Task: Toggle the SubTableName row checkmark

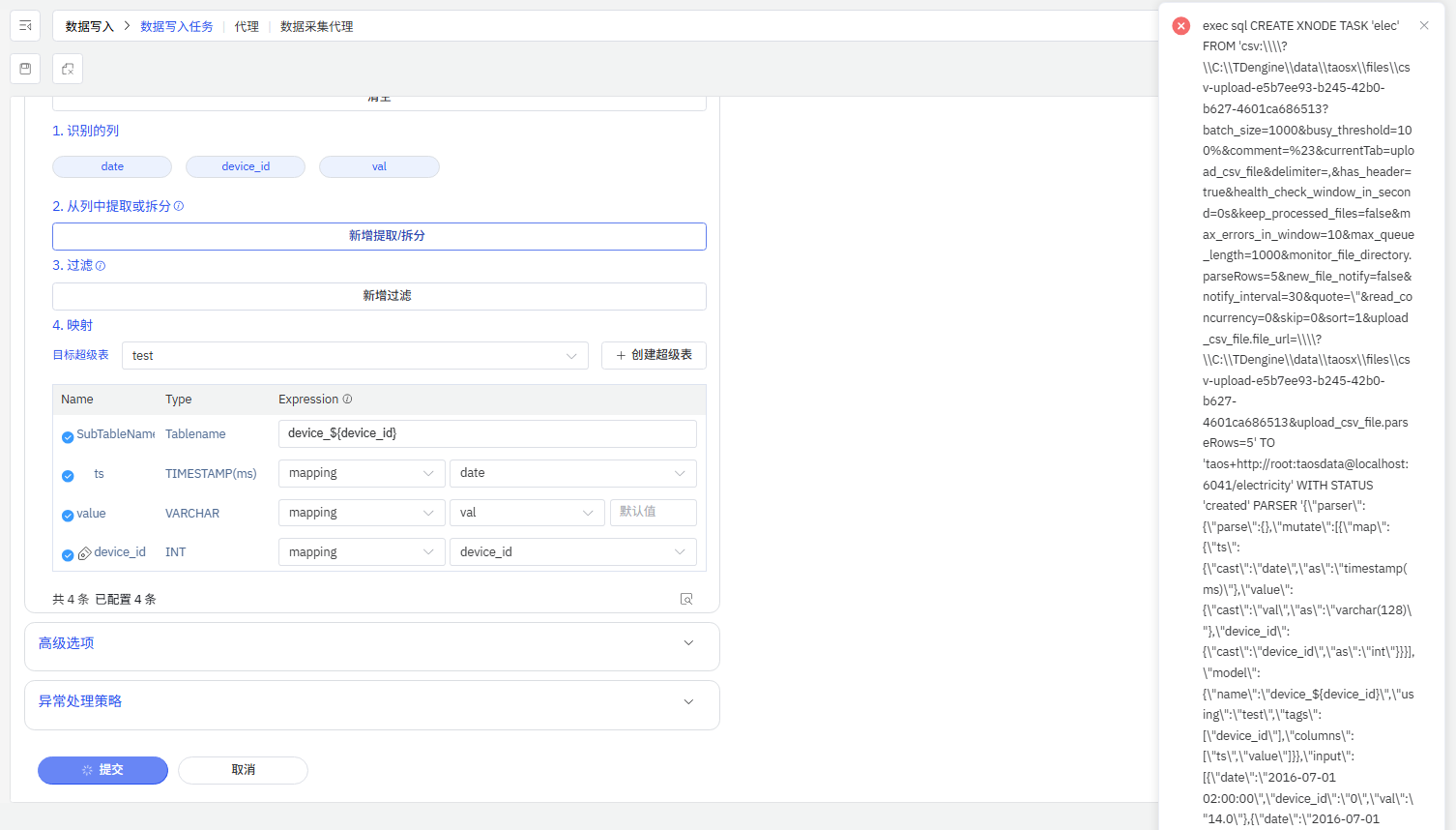Action: [68, 437]
